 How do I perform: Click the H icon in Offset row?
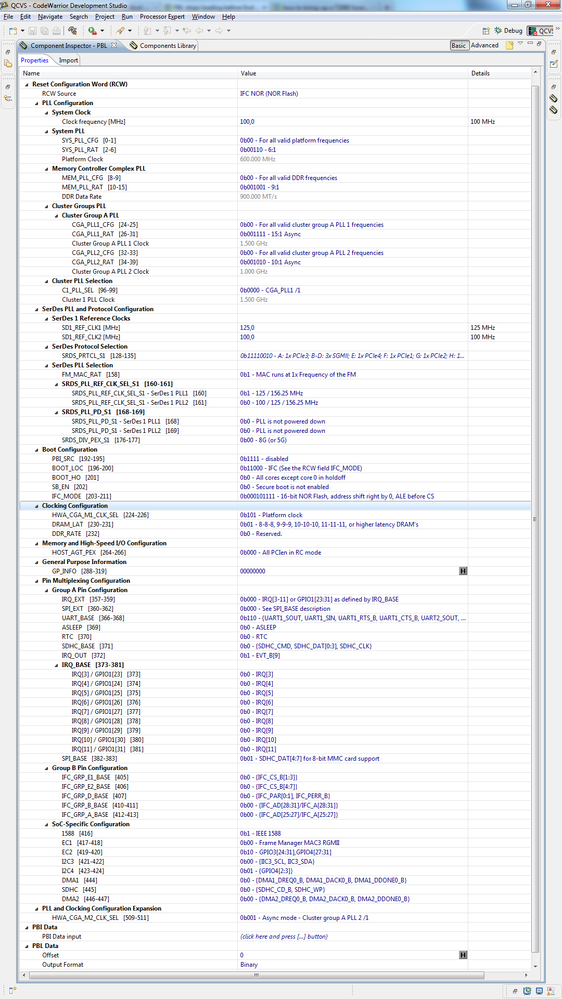[x=463, y=955]
